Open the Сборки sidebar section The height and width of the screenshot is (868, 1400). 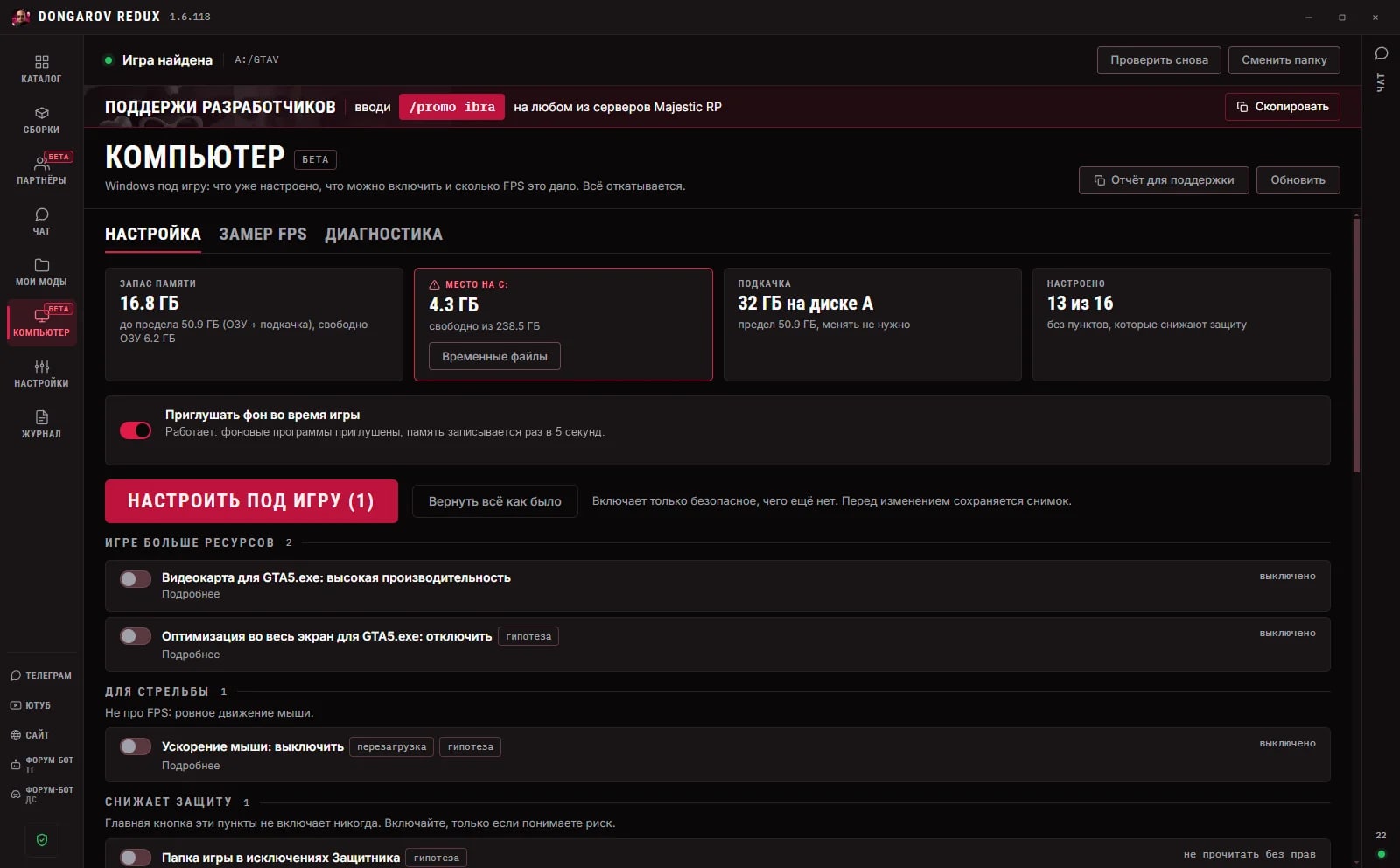[x=41, y=120]
